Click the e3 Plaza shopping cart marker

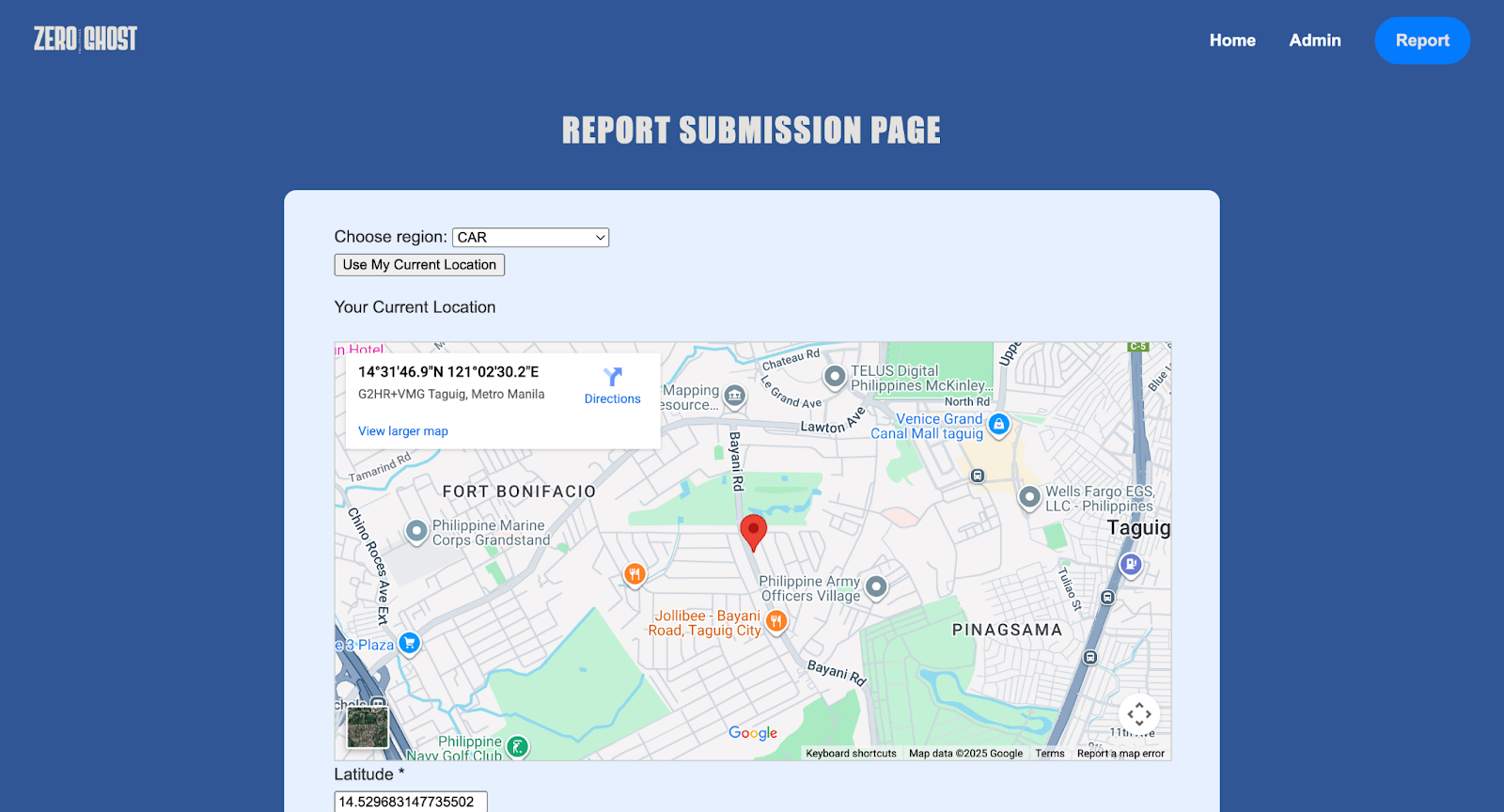(x=409, y=644)
